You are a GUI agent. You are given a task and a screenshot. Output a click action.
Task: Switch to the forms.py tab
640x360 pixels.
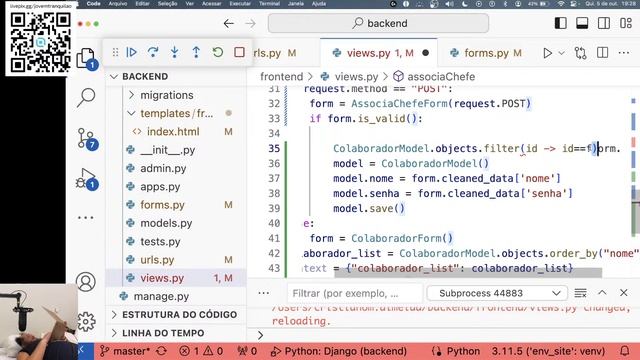click(x=487, y=53)
